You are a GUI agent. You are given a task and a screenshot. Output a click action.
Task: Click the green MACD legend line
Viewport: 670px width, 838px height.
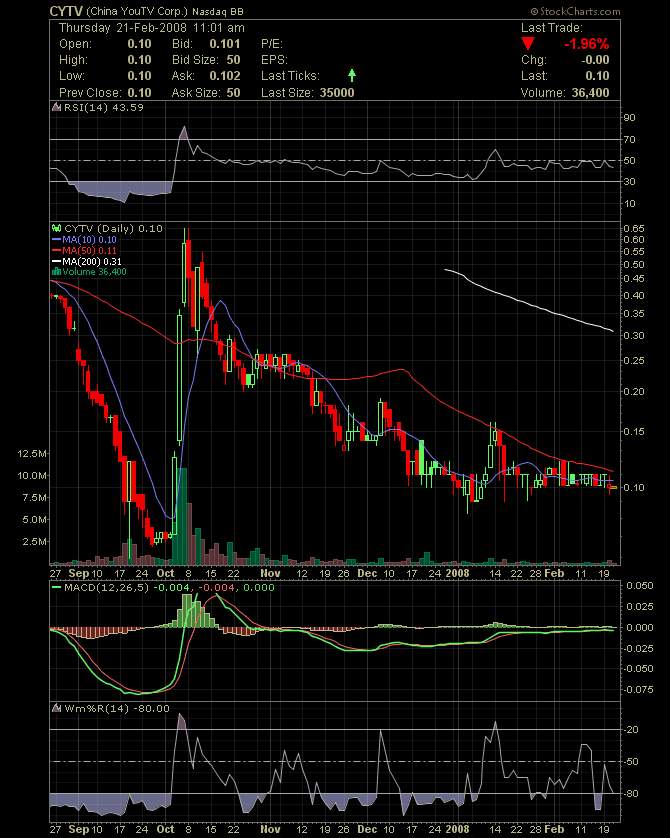tap(57, 587)
